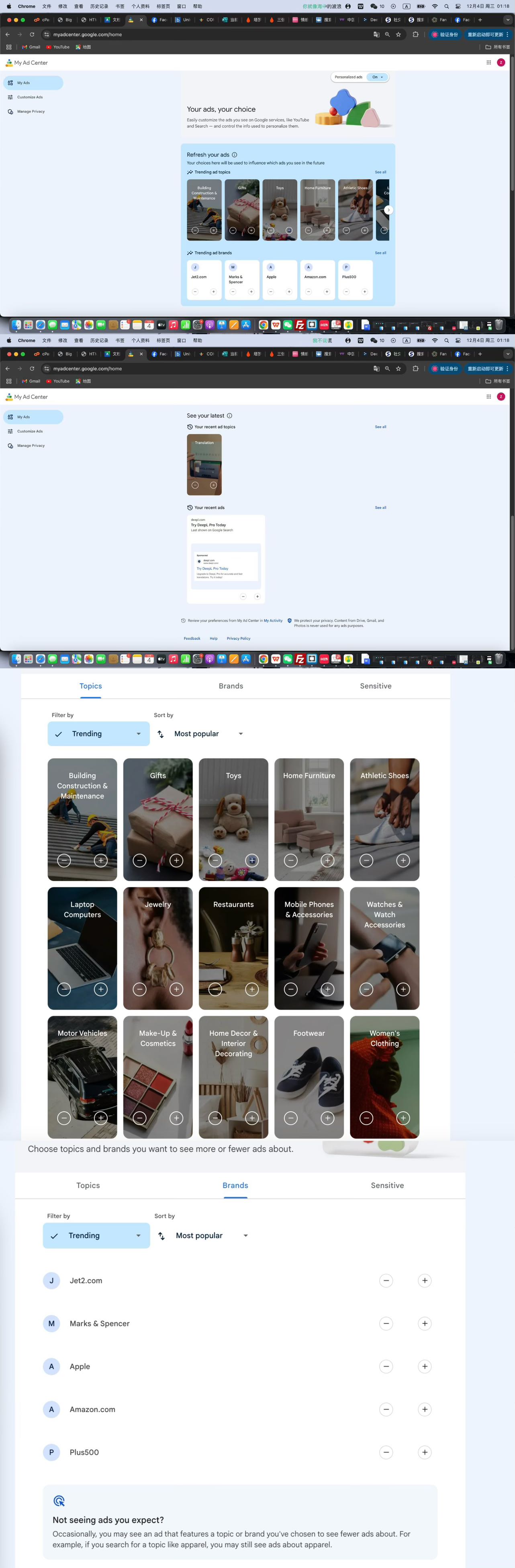The width and height of the screenshot is (515, 1568).
Task: Open the Watches & Watch Accessories topic card
Action: point(384,938)
